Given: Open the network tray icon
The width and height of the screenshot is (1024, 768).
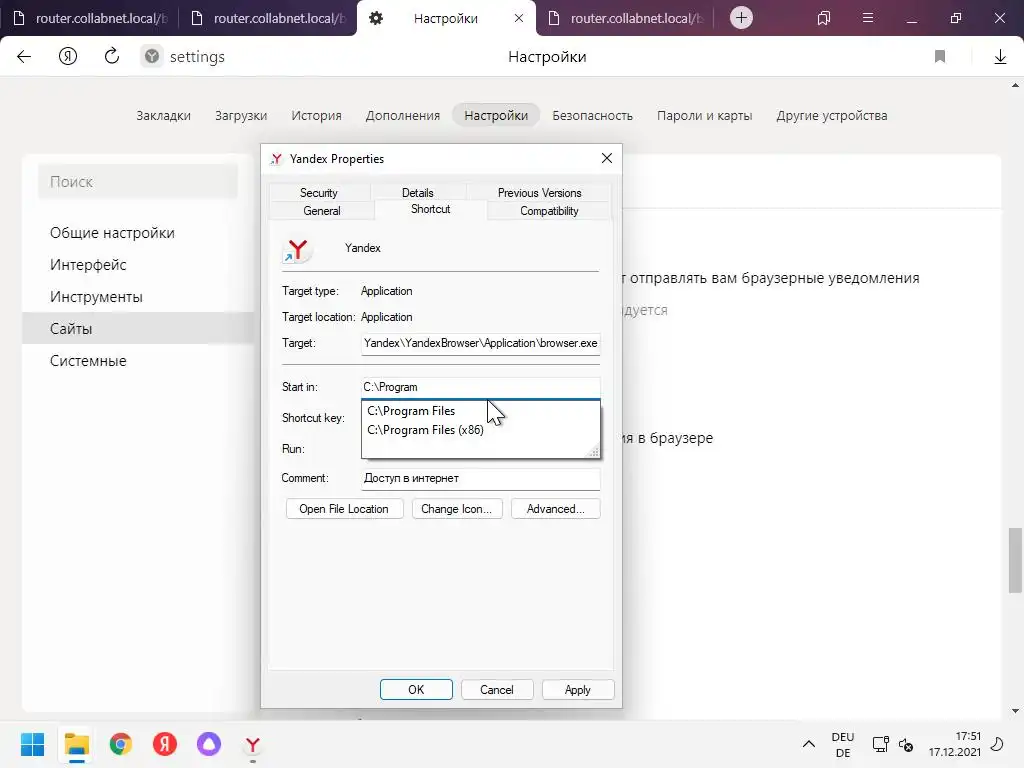Looking at the screenshot, I should 880,744.
